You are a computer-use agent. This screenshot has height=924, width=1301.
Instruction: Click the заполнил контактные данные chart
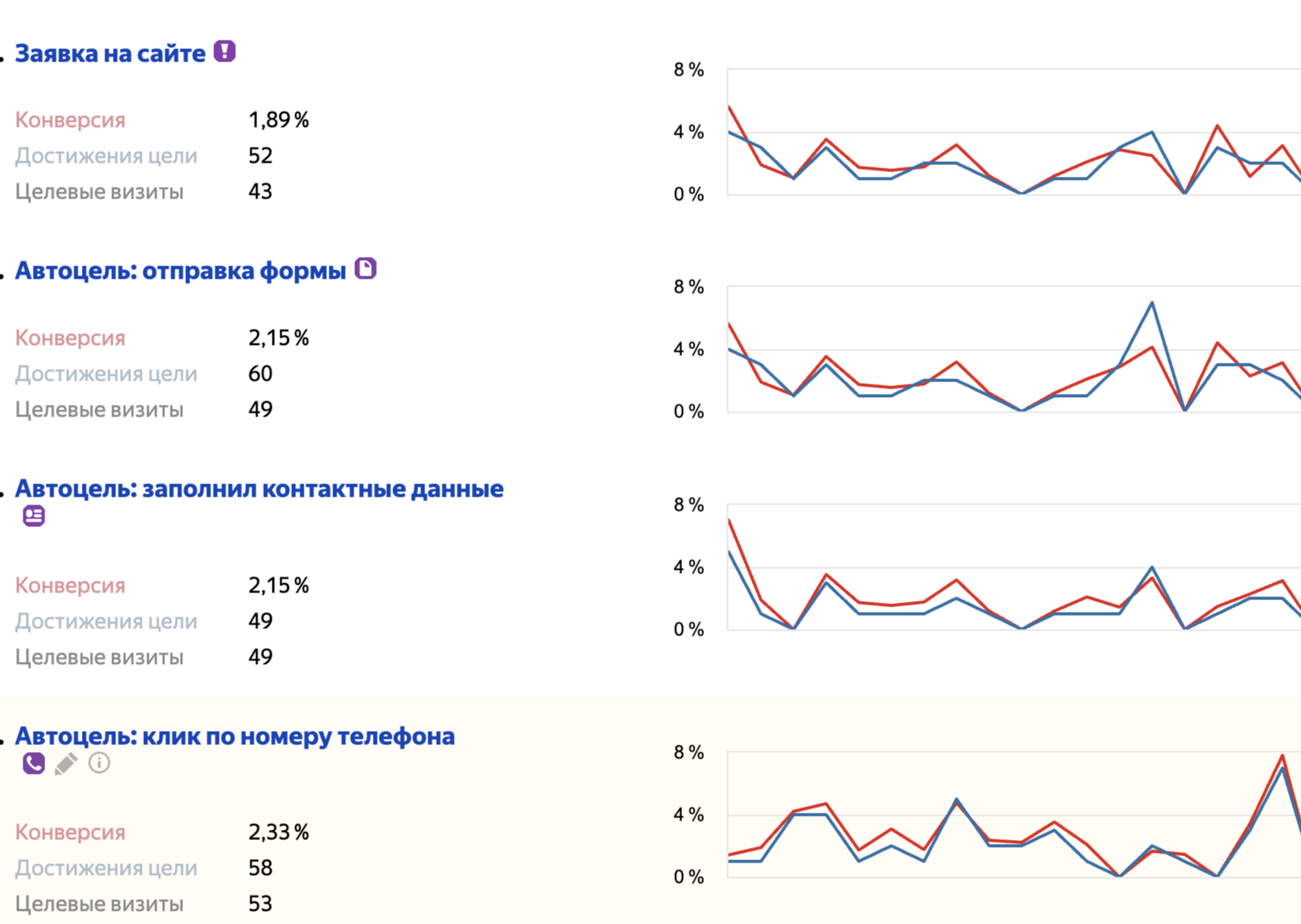tap(1012, 567)
